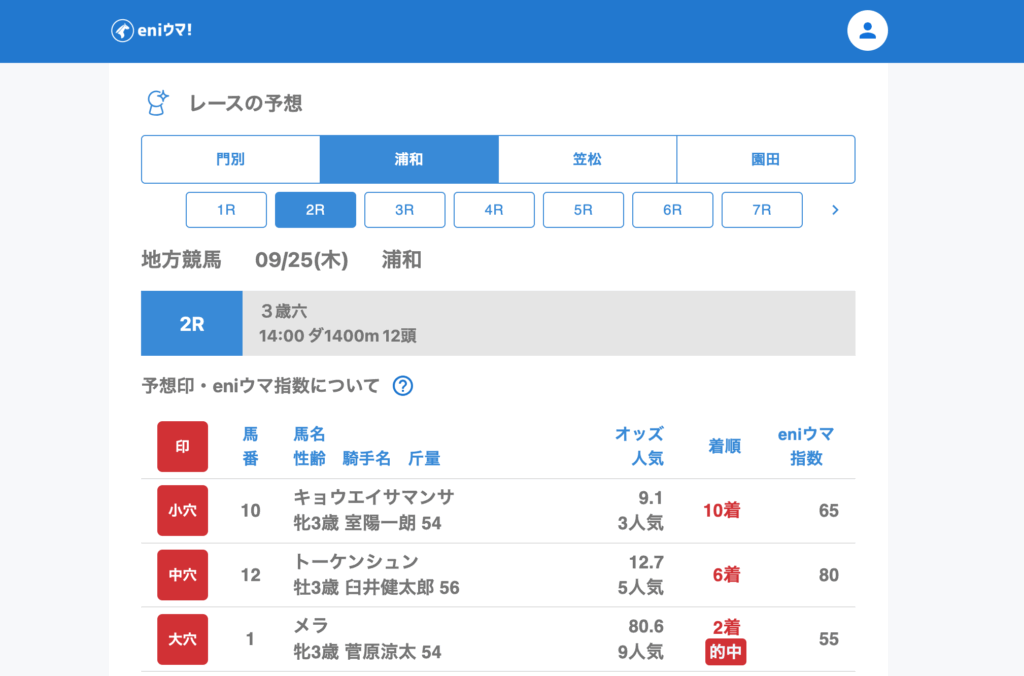This screenshot has width=1024, height=676.
Task: Click the オッズ人気 column header
Action: click(x=639, y=446)
